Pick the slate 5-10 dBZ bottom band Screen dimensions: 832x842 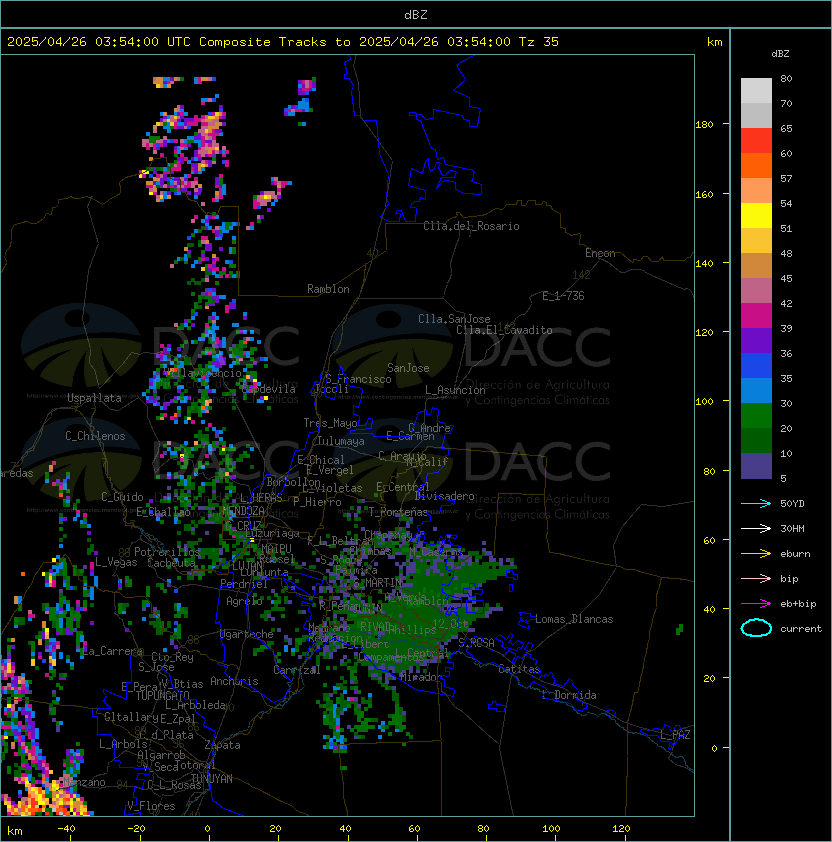[x=756, y=466]
